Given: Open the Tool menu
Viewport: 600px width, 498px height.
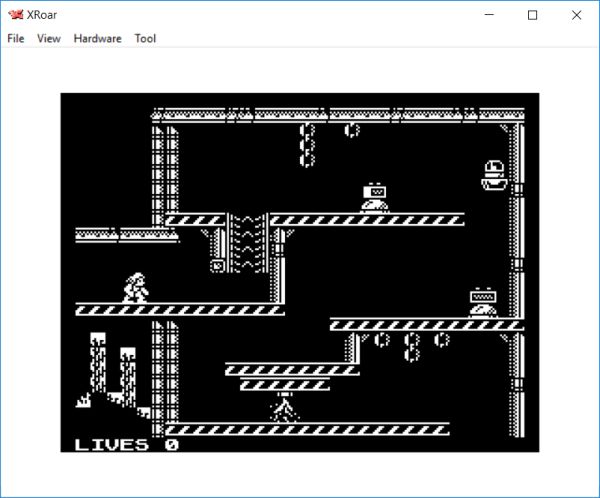Looking at the screenshot, I should coord(145,39).
